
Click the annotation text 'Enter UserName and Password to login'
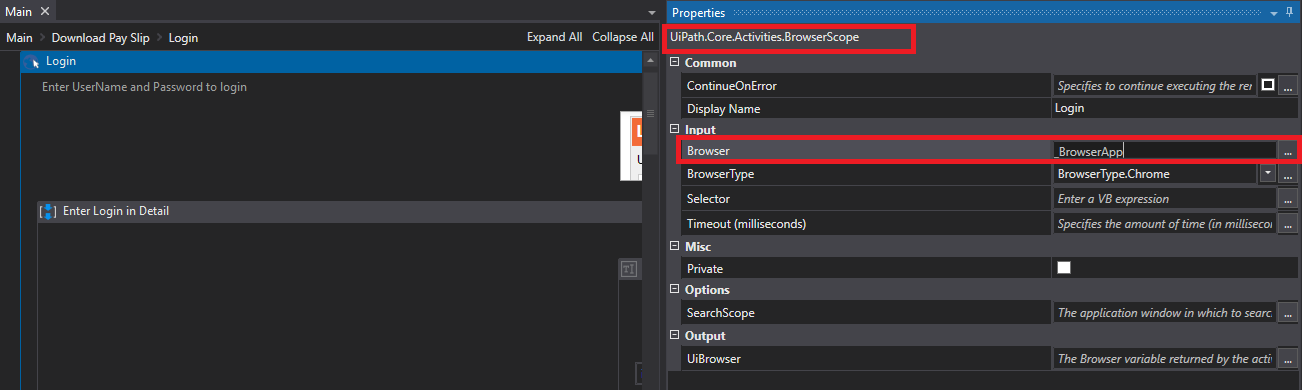pyautogui.click(x=144, y=87)
